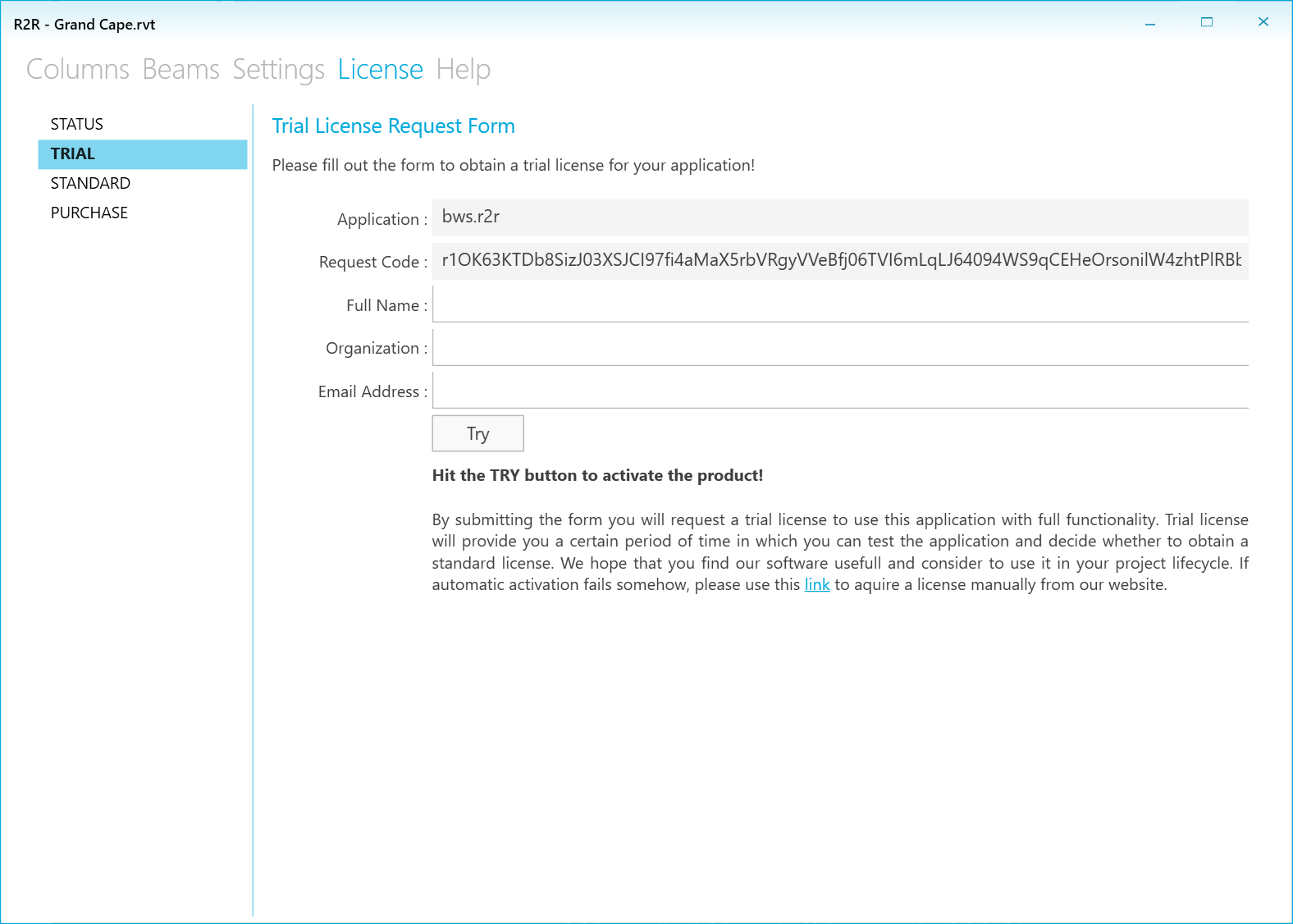
Task: Show the STATUS license section
Action: pos(143,124)
